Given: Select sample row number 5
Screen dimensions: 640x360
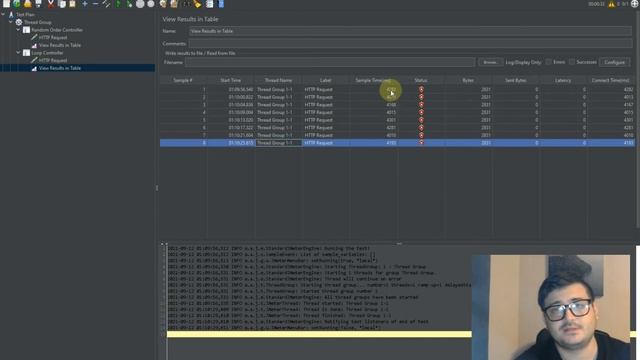Looking at the screenshot, I should (x=397, y=120).
